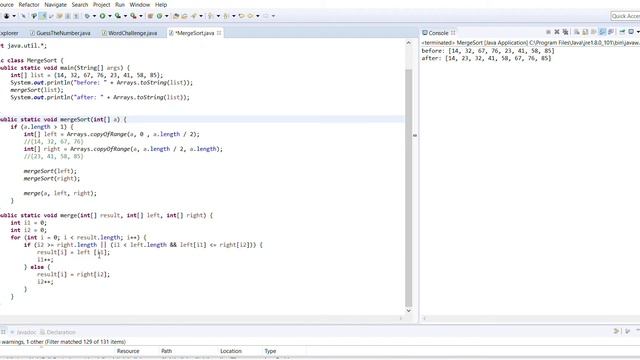The width and height of the screenshot is (640, 360).
Task: Expand the External Tools dropdown arrow
Action: [x=141, y=16]
